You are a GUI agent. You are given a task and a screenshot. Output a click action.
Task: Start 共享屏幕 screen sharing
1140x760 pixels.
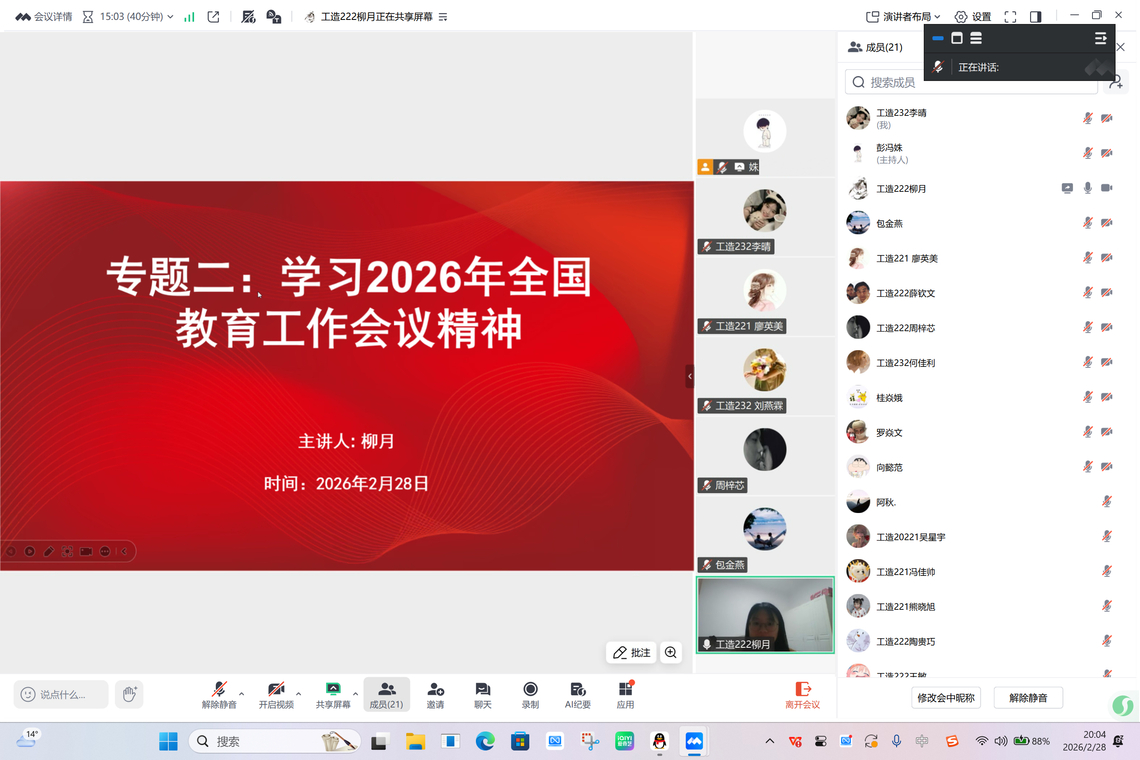pos(333,690)
